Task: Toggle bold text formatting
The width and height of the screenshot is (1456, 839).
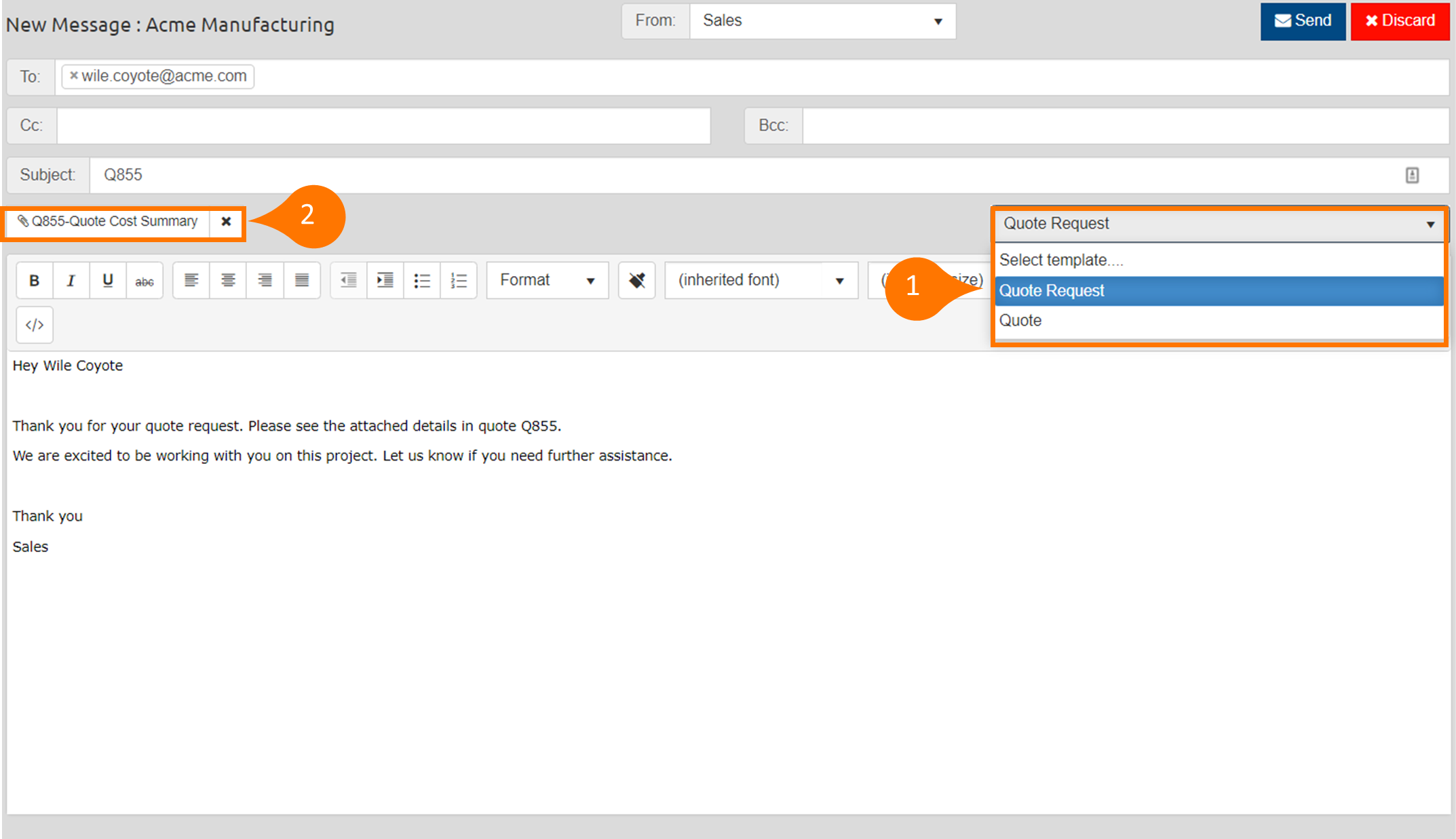Action: coord(35,280)
